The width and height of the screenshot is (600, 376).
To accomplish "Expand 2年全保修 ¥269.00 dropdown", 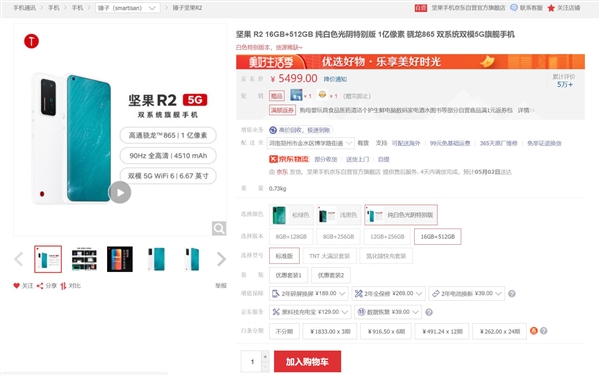I will 388,294.
